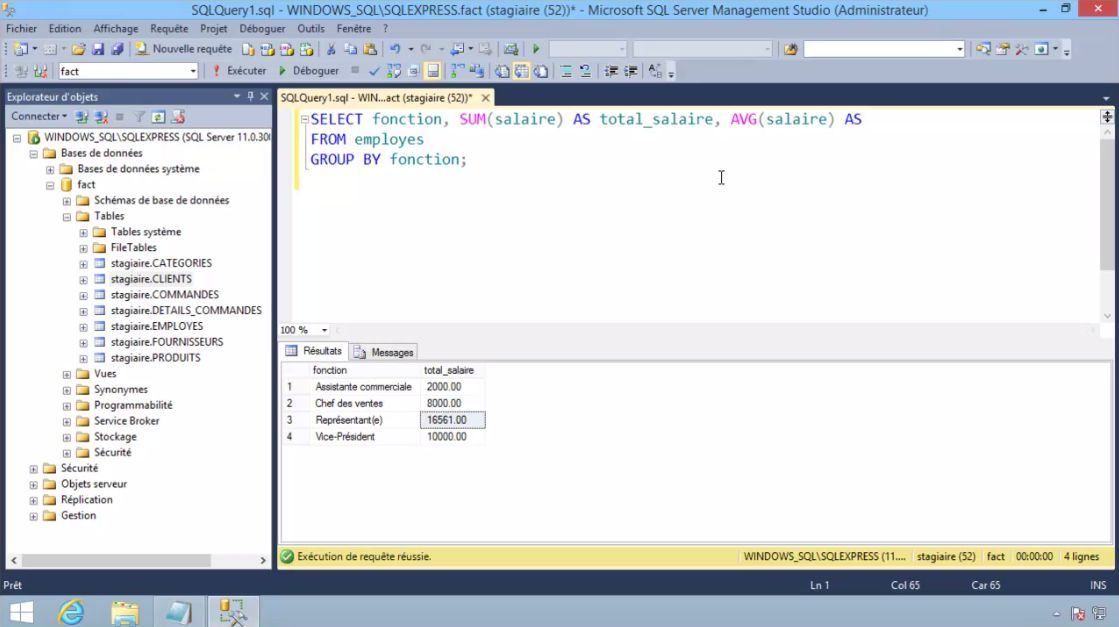Click the green Start play icon in top toolbar

click(536, 49)
